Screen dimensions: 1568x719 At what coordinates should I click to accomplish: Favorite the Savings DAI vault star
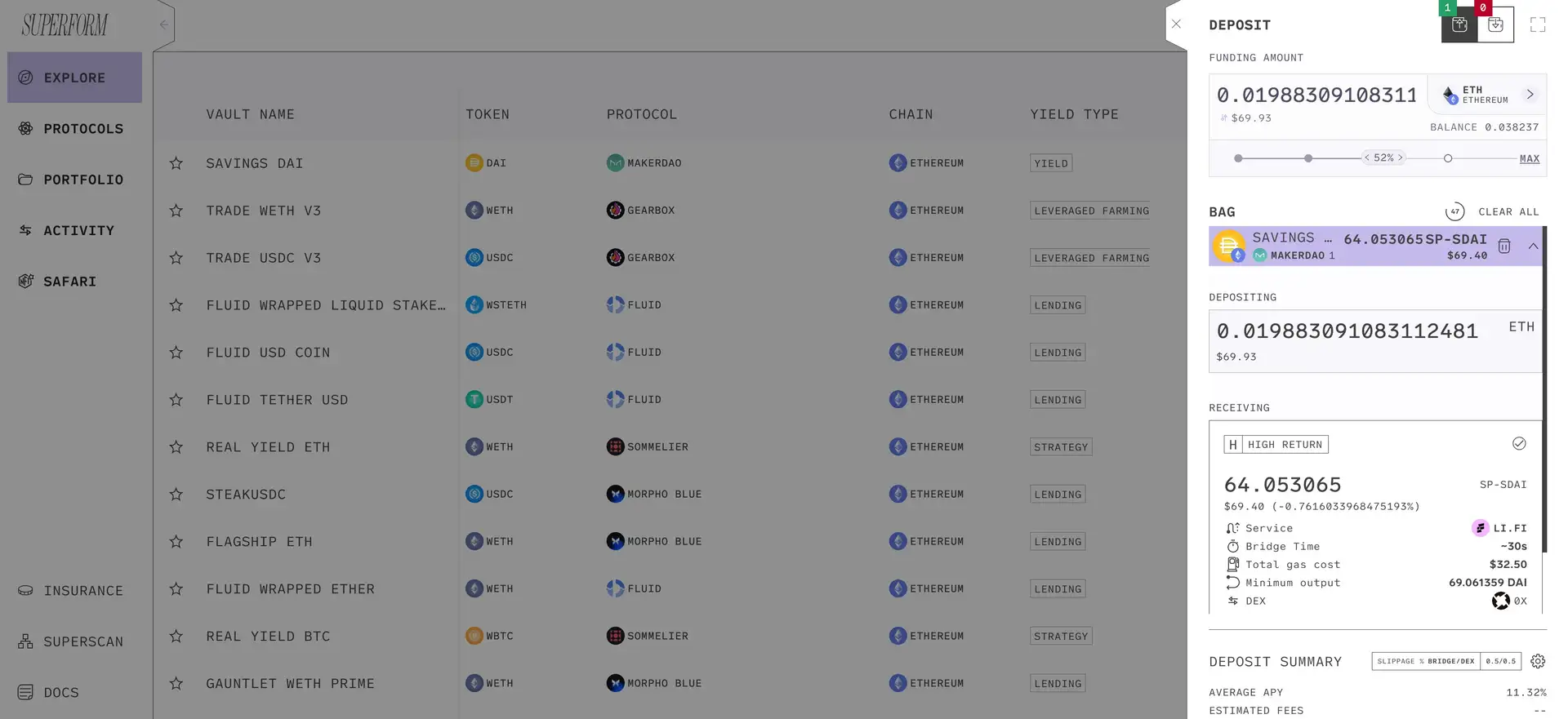point(176,163)
